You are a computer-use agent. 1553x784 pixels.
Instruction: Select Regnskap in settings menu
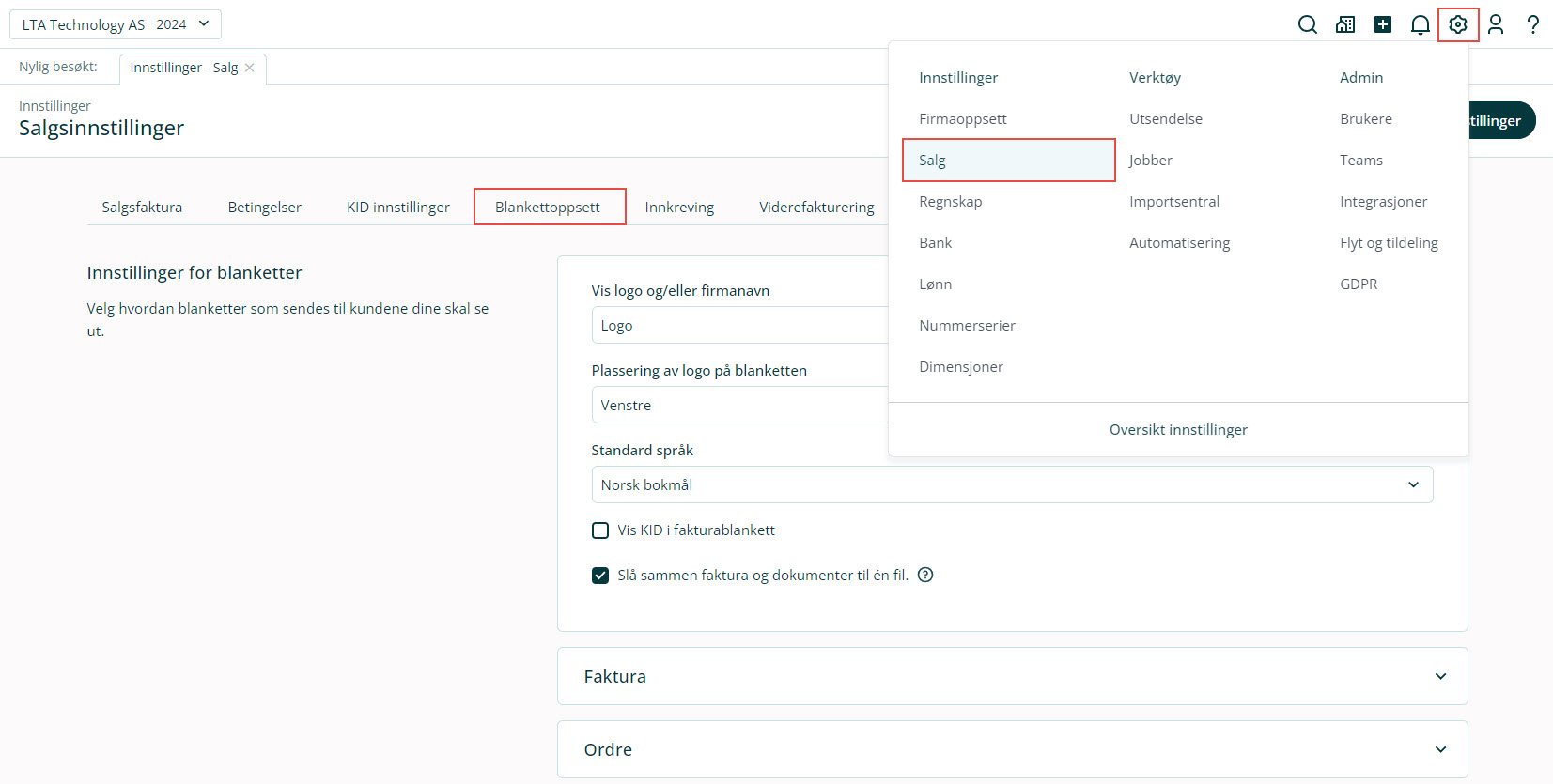pyautogui.click(x=950, y=201)
